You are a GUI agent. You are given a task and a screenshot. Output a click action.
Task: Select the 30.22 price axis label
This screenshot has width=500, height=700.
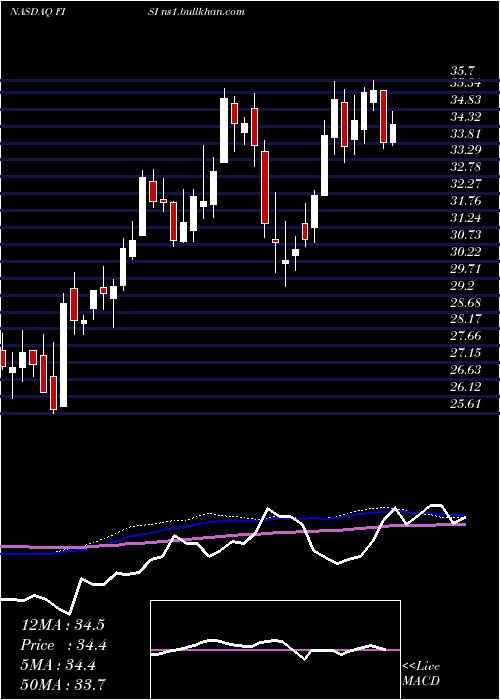(x=466, y=252)
